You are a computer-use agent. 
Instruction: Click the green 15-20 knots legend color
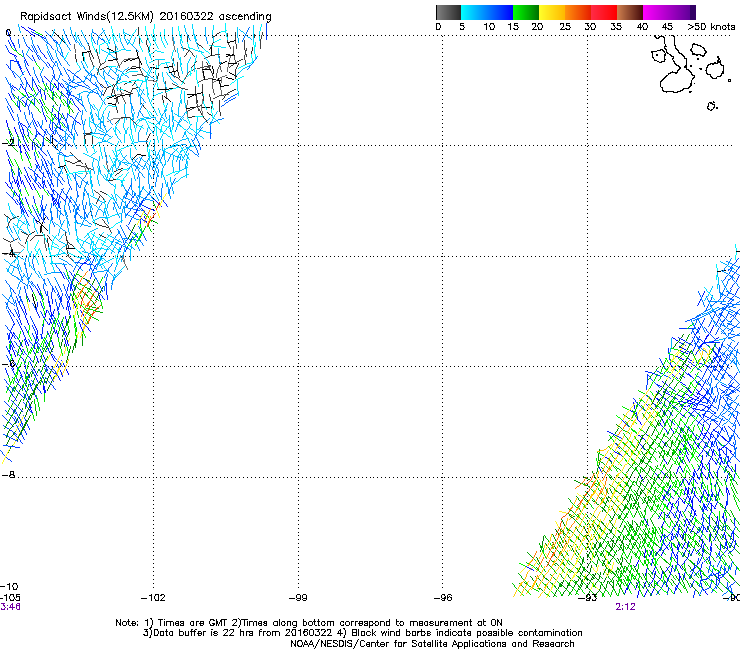click(x=526, y=12)
